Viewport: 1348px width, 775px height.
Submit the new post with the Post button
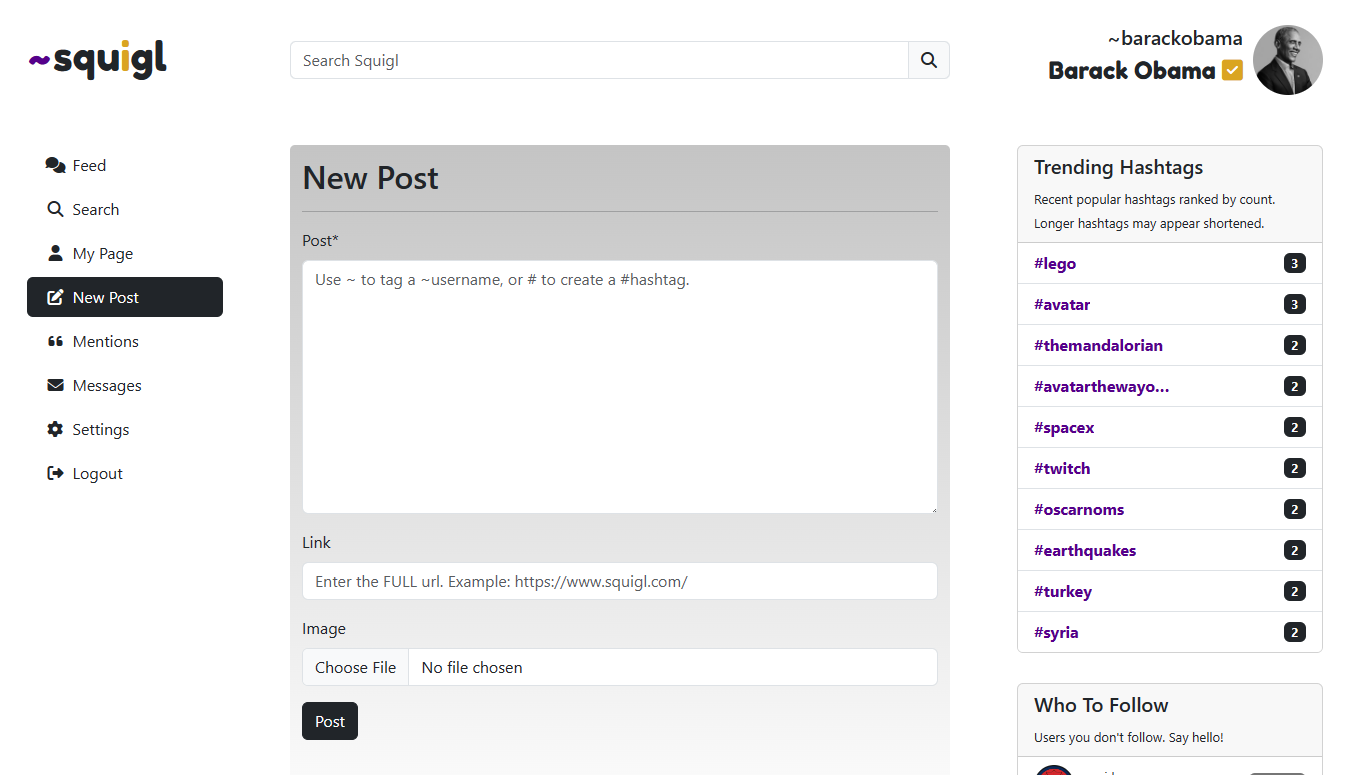point(329,720)
